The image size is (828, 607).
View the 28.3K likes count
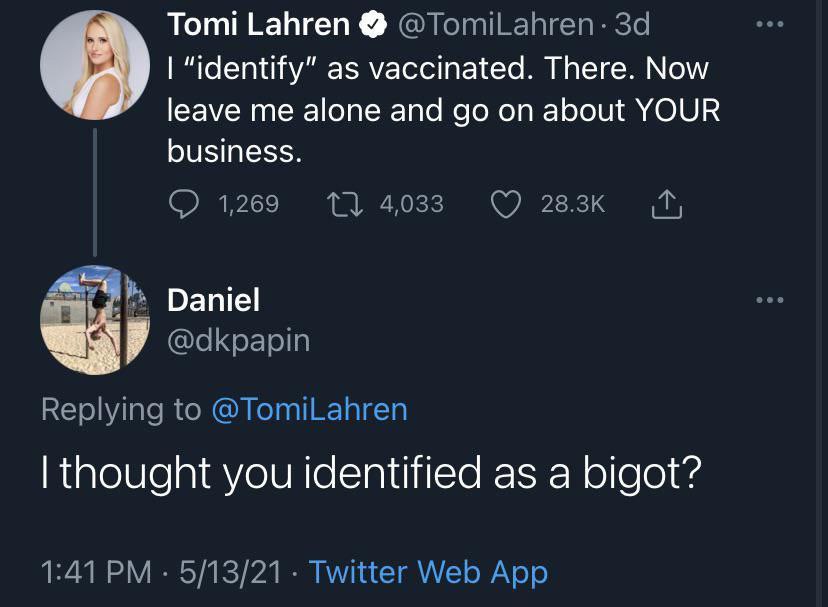[572, 204]
